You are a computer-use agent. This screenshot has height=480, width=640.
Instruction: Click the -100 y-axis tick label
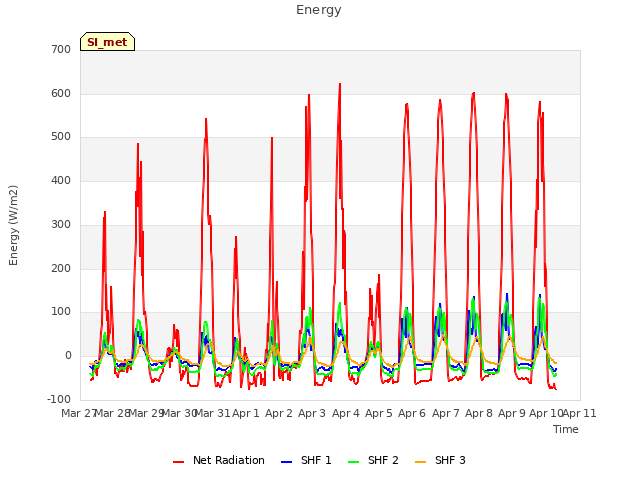(x=59, y=399)
